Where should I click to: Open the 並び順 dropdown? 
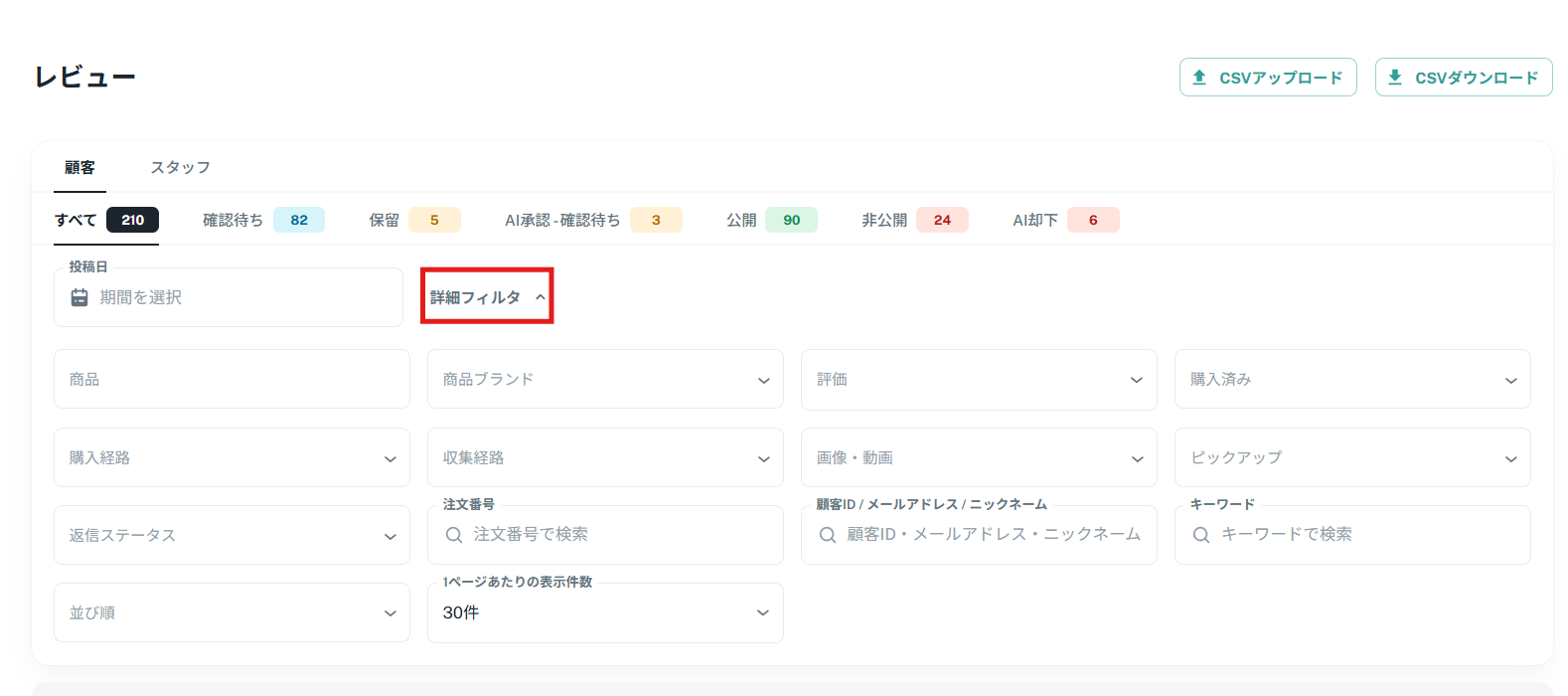(232, 612)
